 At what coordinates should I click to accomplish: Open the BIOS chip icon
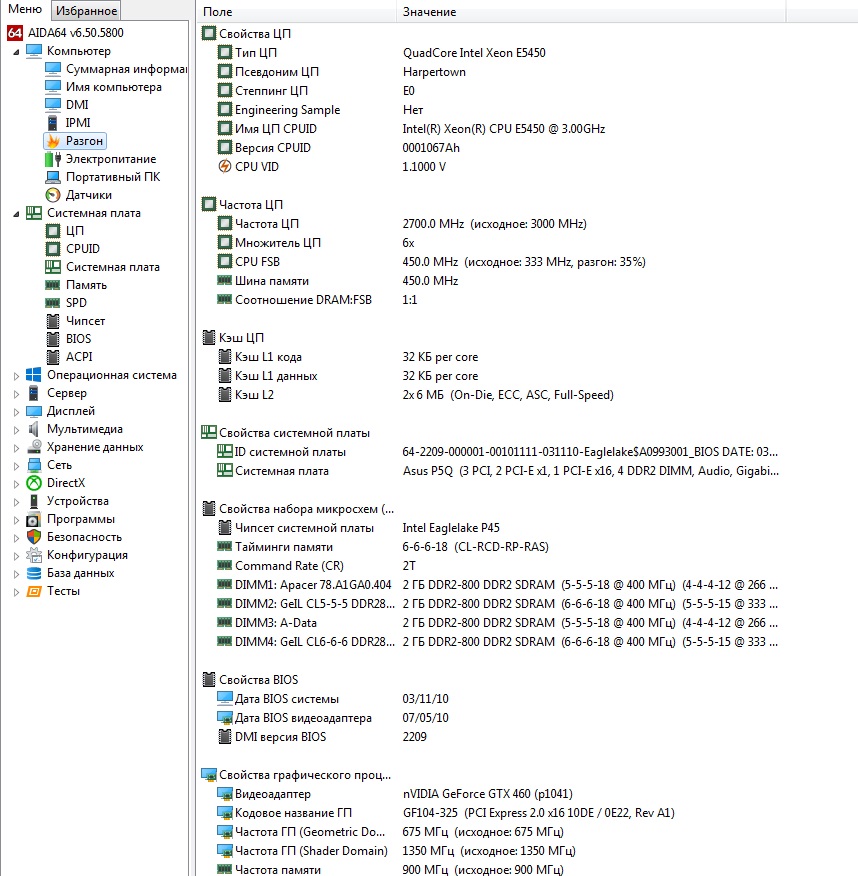(53, 339)
